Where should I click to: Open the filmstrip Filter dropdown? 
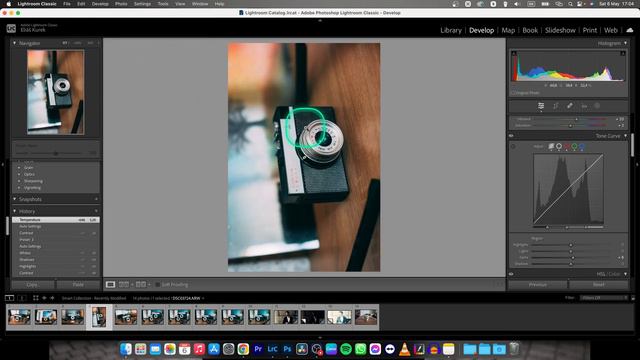[x=604, y=298]
